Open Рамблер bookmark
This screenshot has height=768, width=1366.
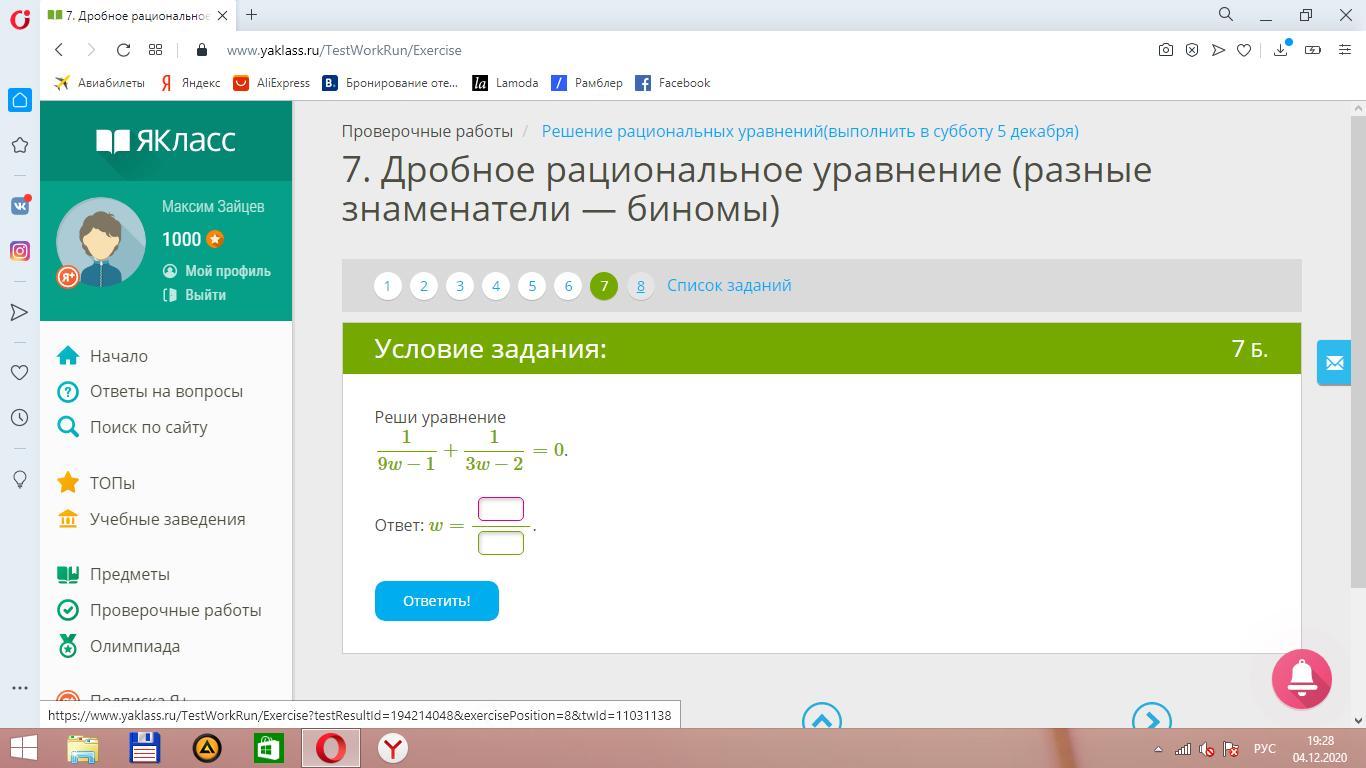(587, 83)
